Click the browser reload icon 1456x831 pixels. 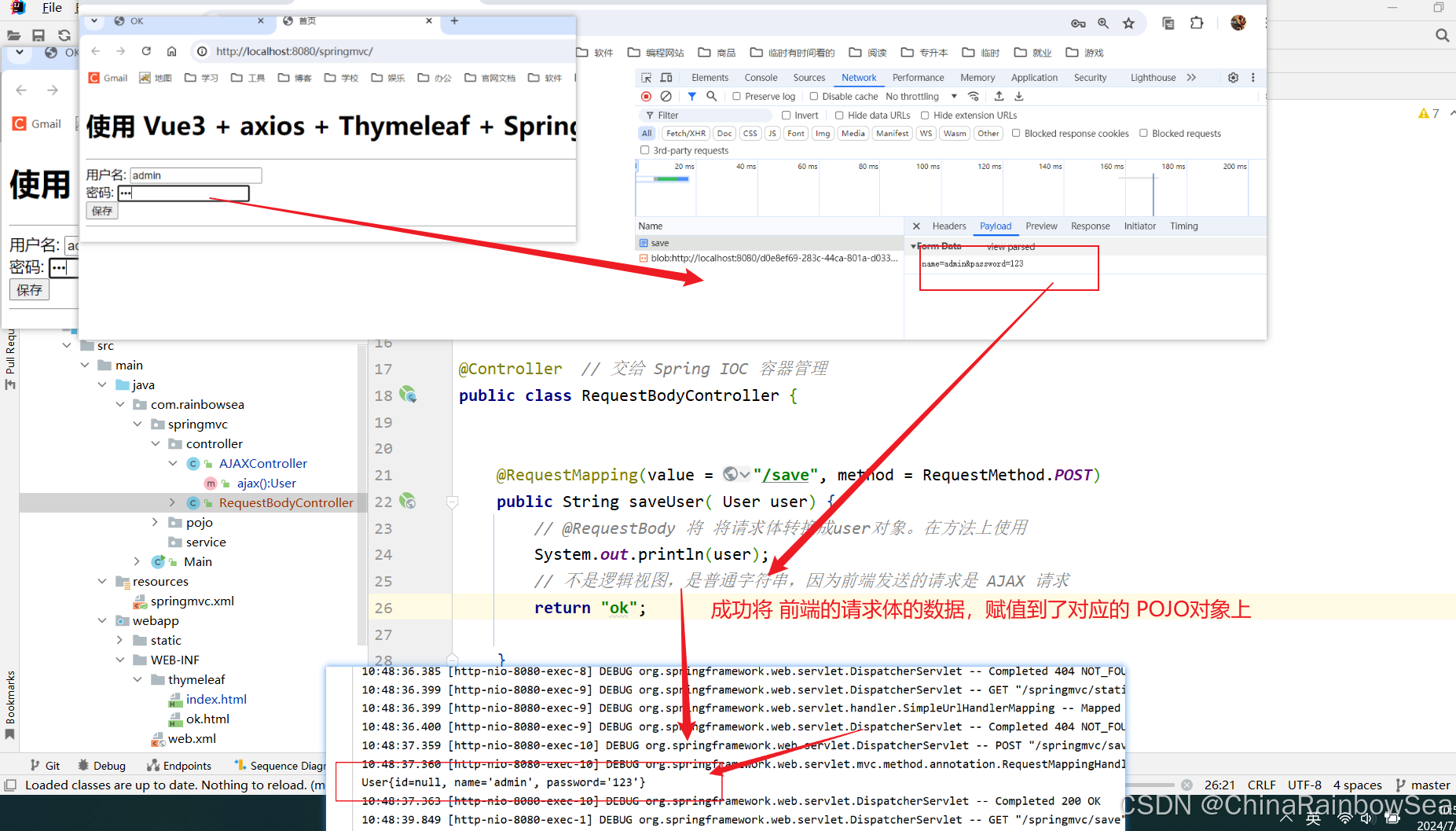[x=146, y=51]
